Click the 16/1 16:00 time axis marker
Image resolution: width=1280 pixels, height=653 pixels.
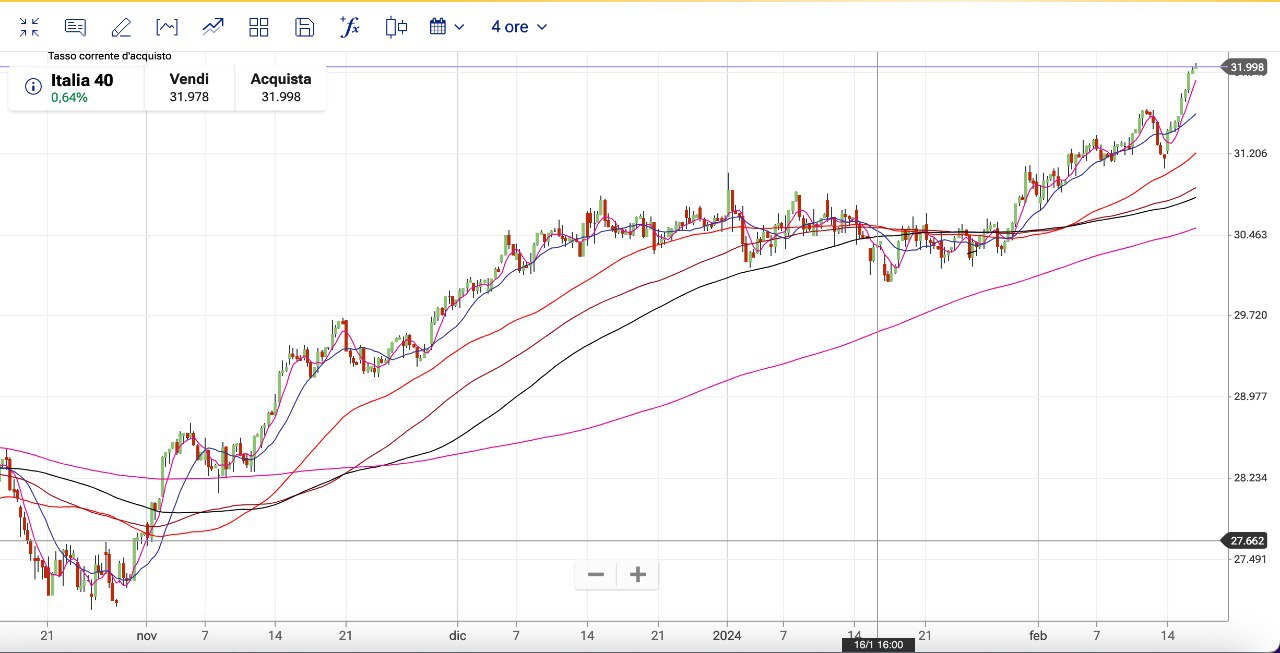(878, 645)
